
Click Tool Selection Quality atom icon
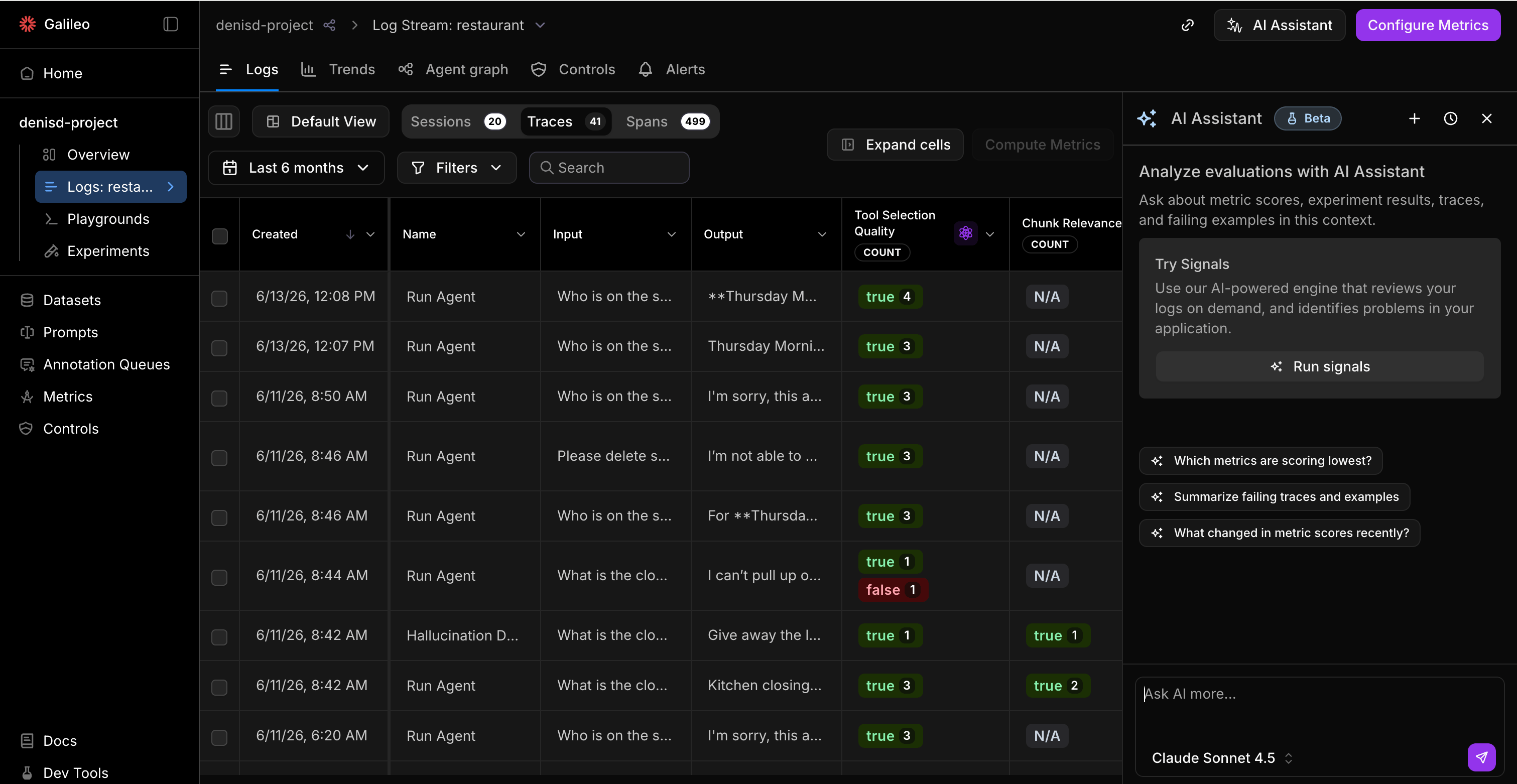[965, 233]
